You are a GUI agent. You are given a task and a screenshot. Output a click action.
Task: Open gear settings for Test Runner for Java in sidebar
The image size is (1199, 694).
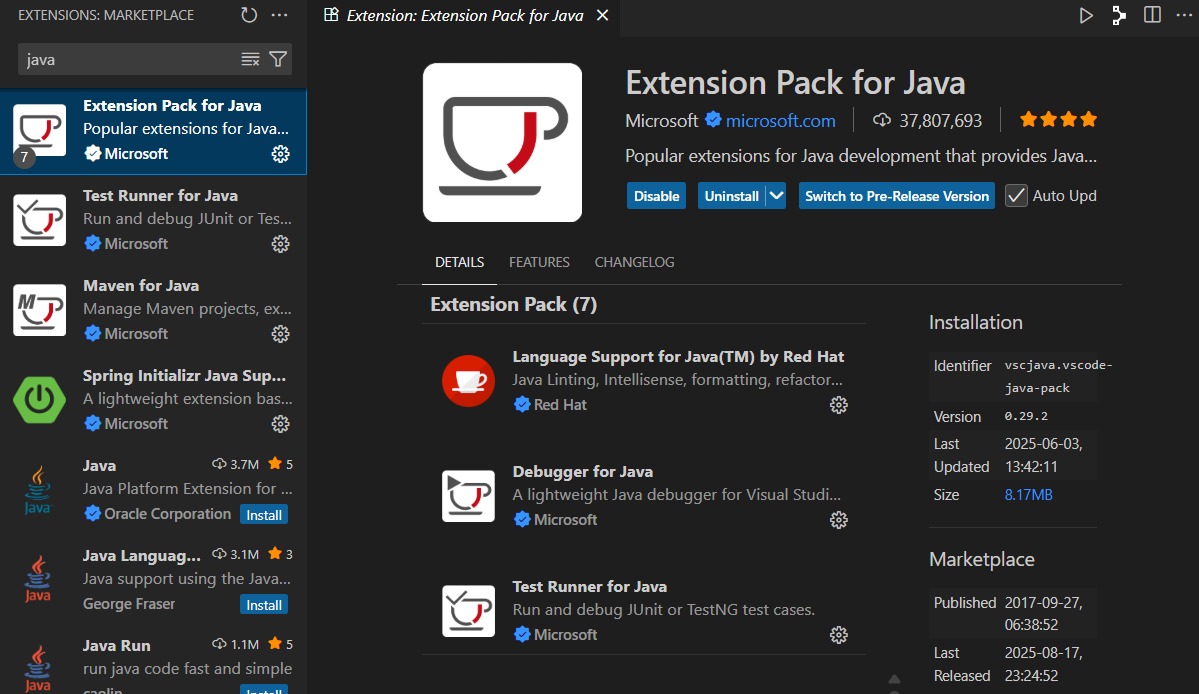(x=281, y=244)
